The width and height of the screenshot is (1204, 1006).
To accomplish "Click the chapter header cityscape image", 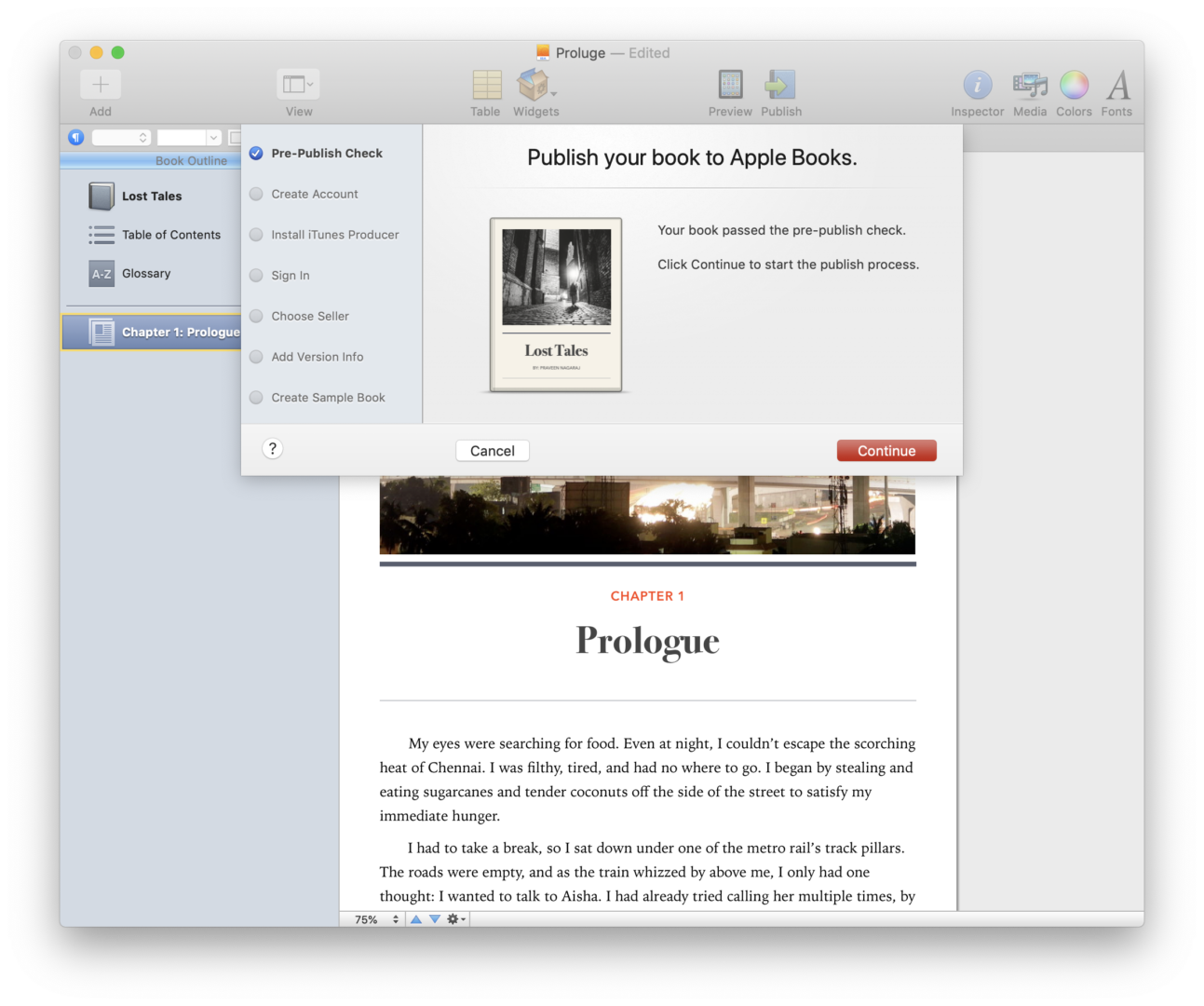I will coord(647,515).
